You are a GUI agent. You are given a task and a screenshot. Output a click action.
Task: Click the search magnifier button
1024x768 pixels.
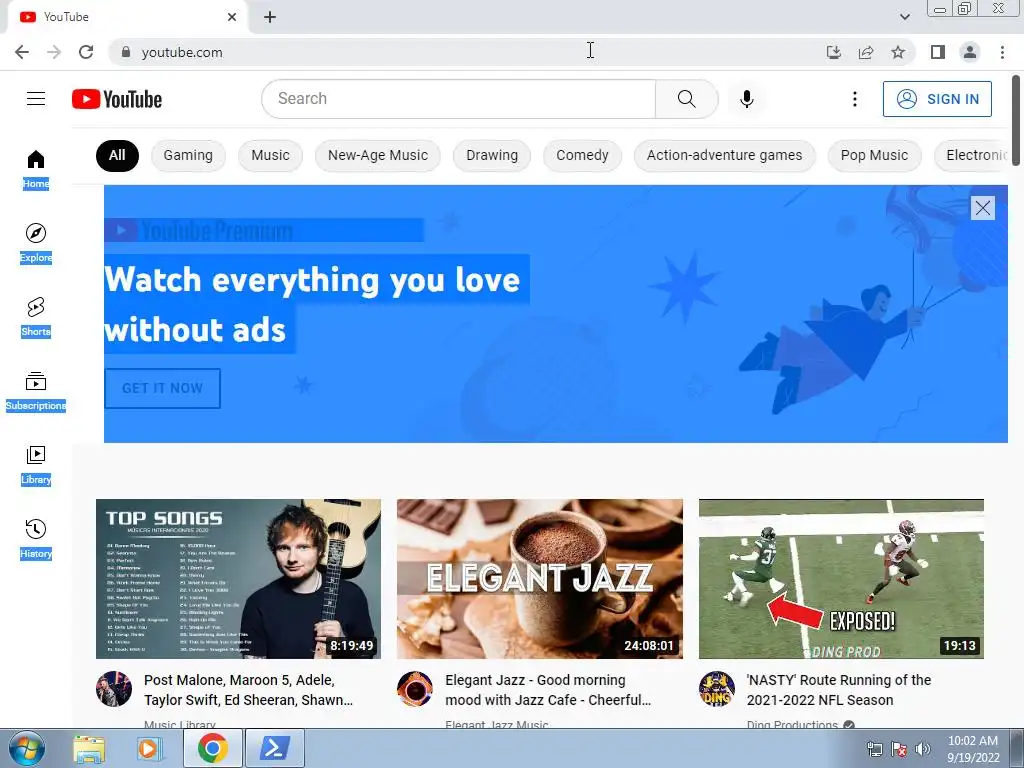(x=686, y=99)
